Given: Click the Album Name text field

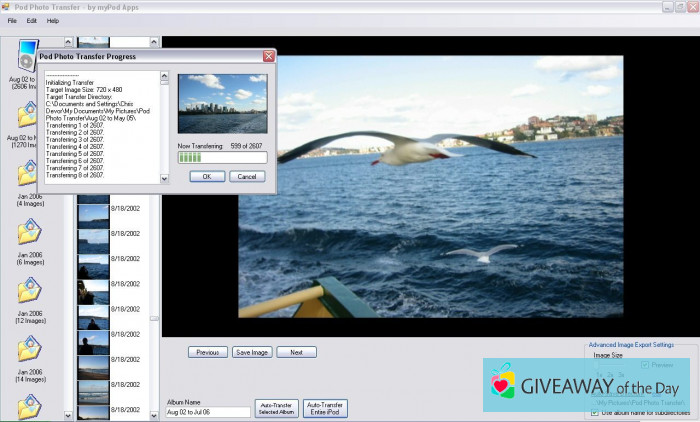Looking at the screenshot, I should pos(208,411).
